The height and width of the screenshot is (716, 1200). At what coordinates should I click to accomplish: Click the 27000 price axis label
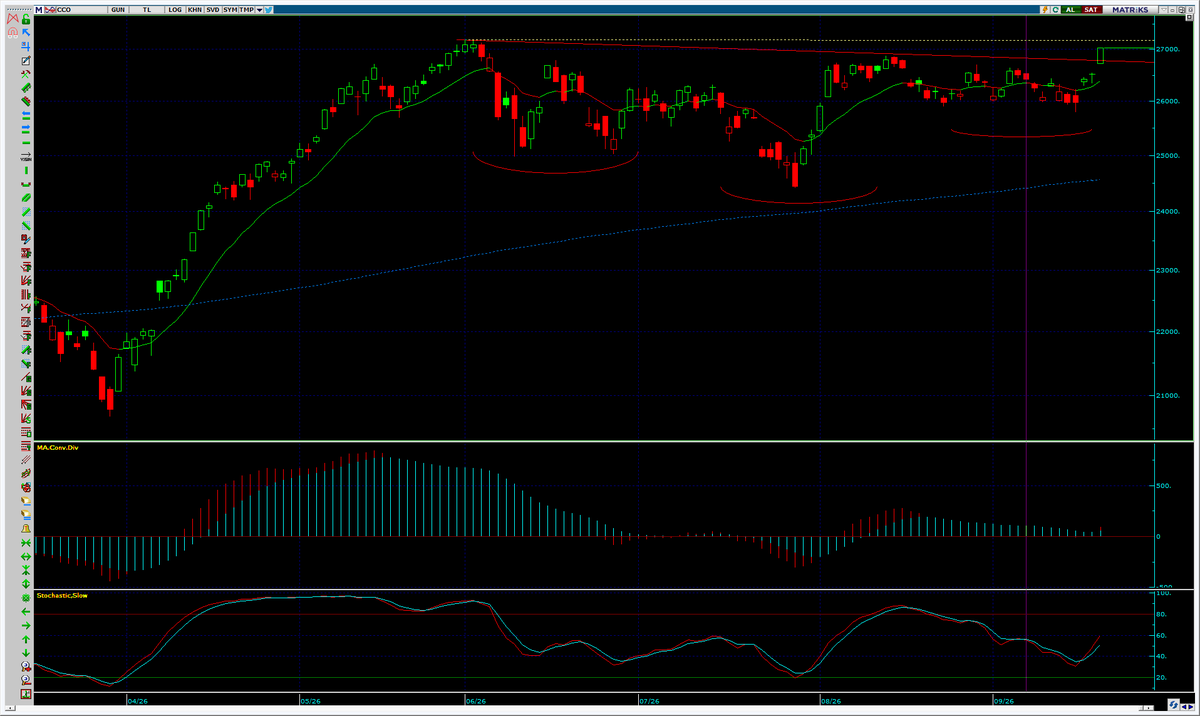(1168, 48)
